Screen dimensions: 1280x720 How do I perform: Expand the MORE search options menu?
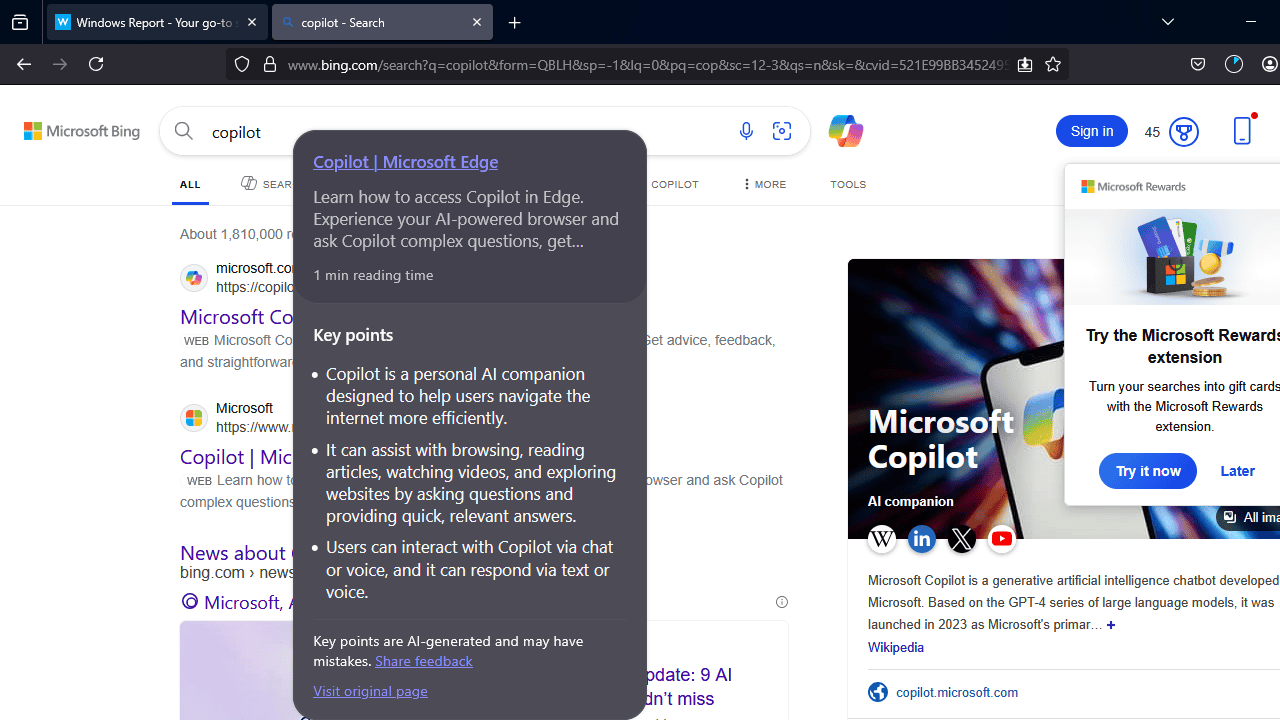(764, 185)
